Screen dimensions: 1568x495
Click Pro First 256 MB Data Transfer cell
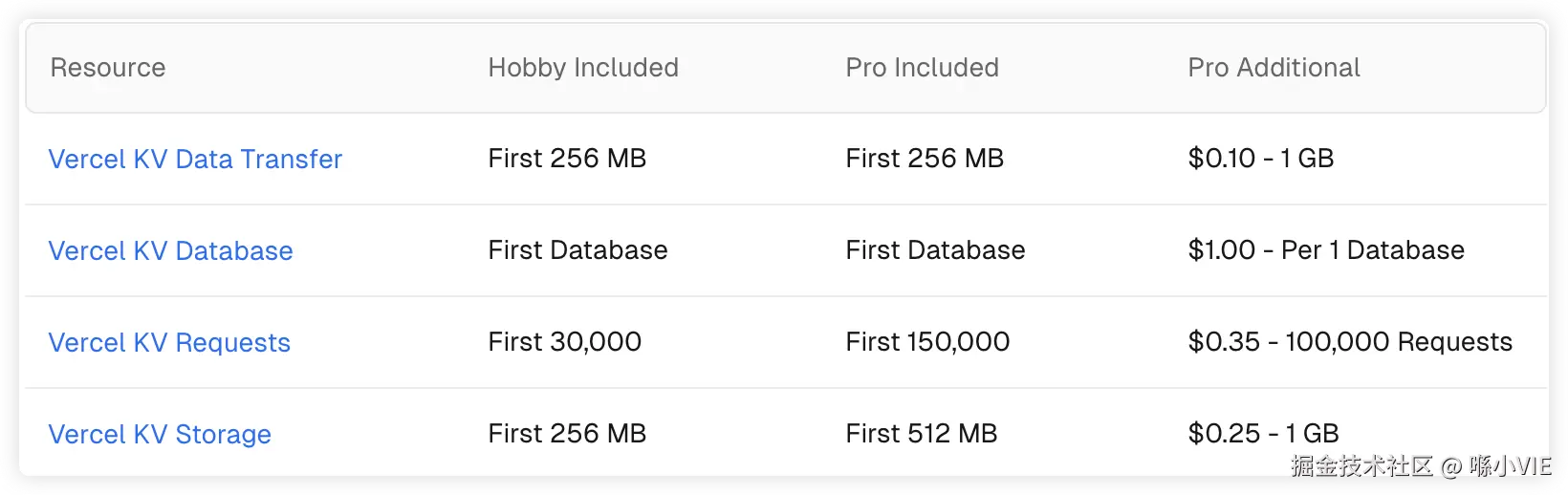[x=925, y=159]
